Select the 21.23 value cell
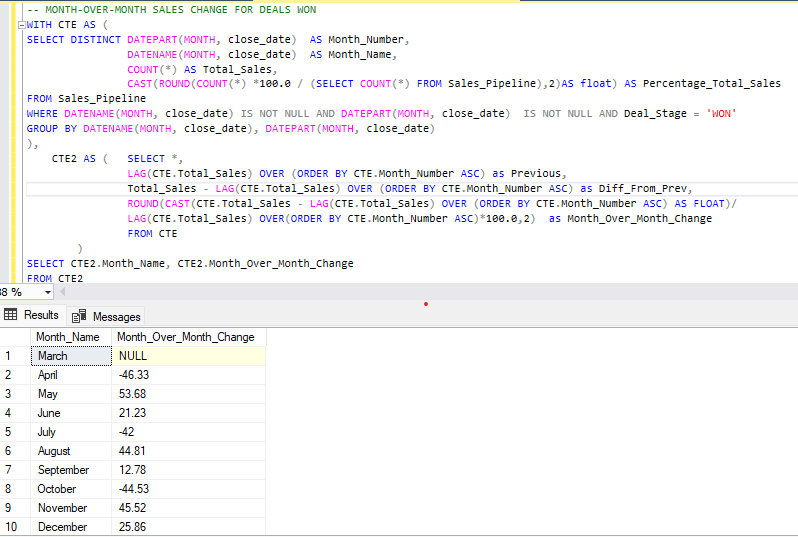This screenshot has width=798, height=537. pyautogui.click(x=188, y=413)
